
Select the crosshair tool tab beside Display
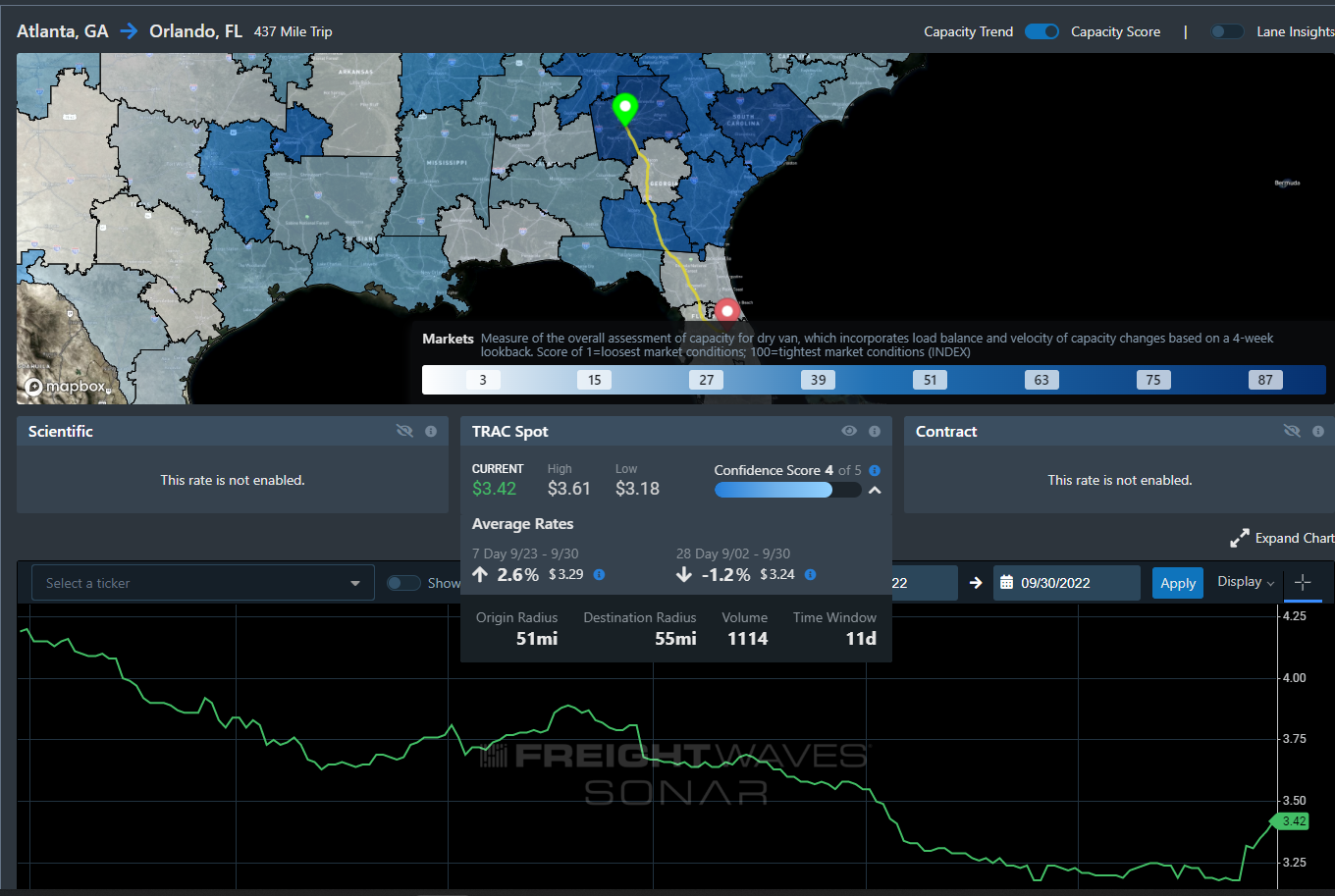click(x=1303, y=582)
